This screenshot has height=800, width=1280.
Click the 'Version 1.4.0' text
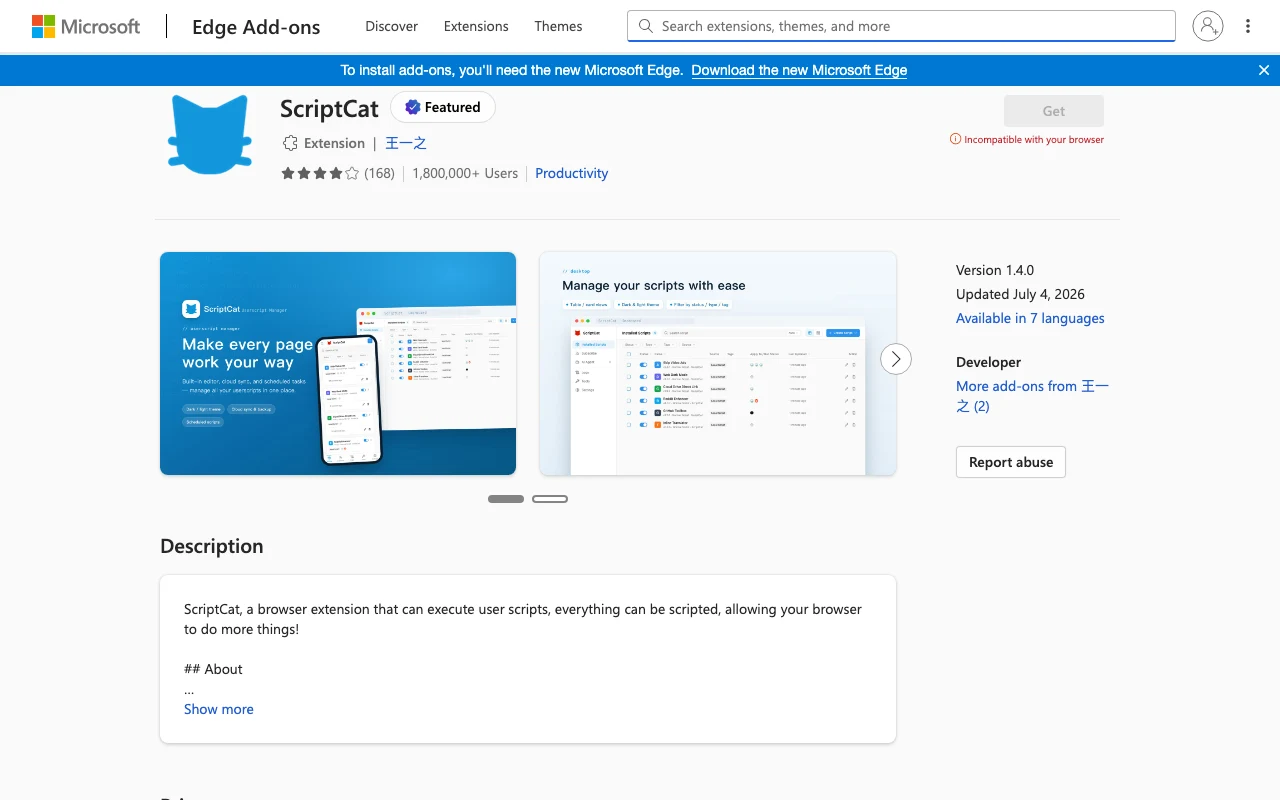tap(995, 270)
